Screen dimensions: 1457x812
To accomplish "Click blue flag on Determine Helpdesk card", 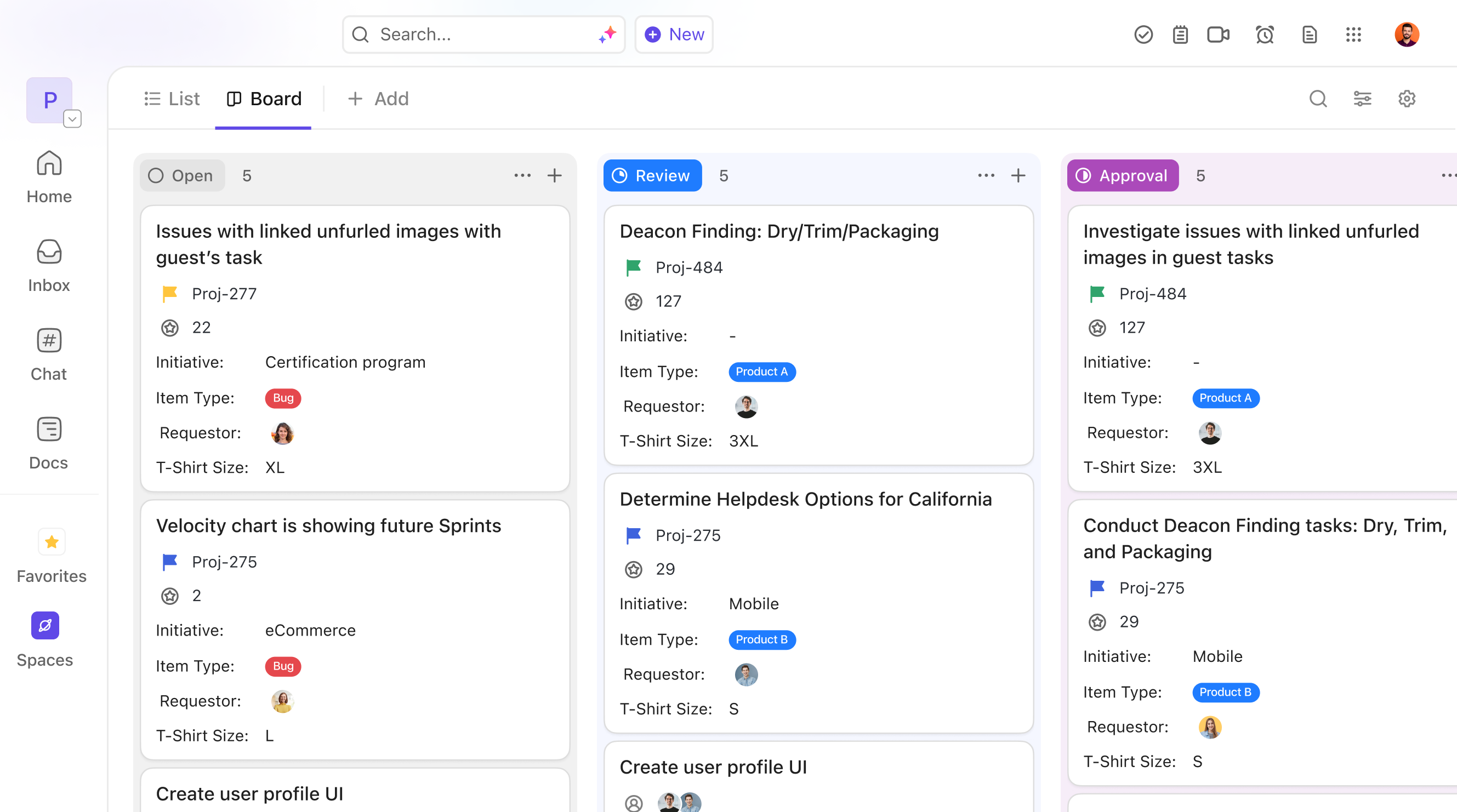I will [x=633, y=535].
